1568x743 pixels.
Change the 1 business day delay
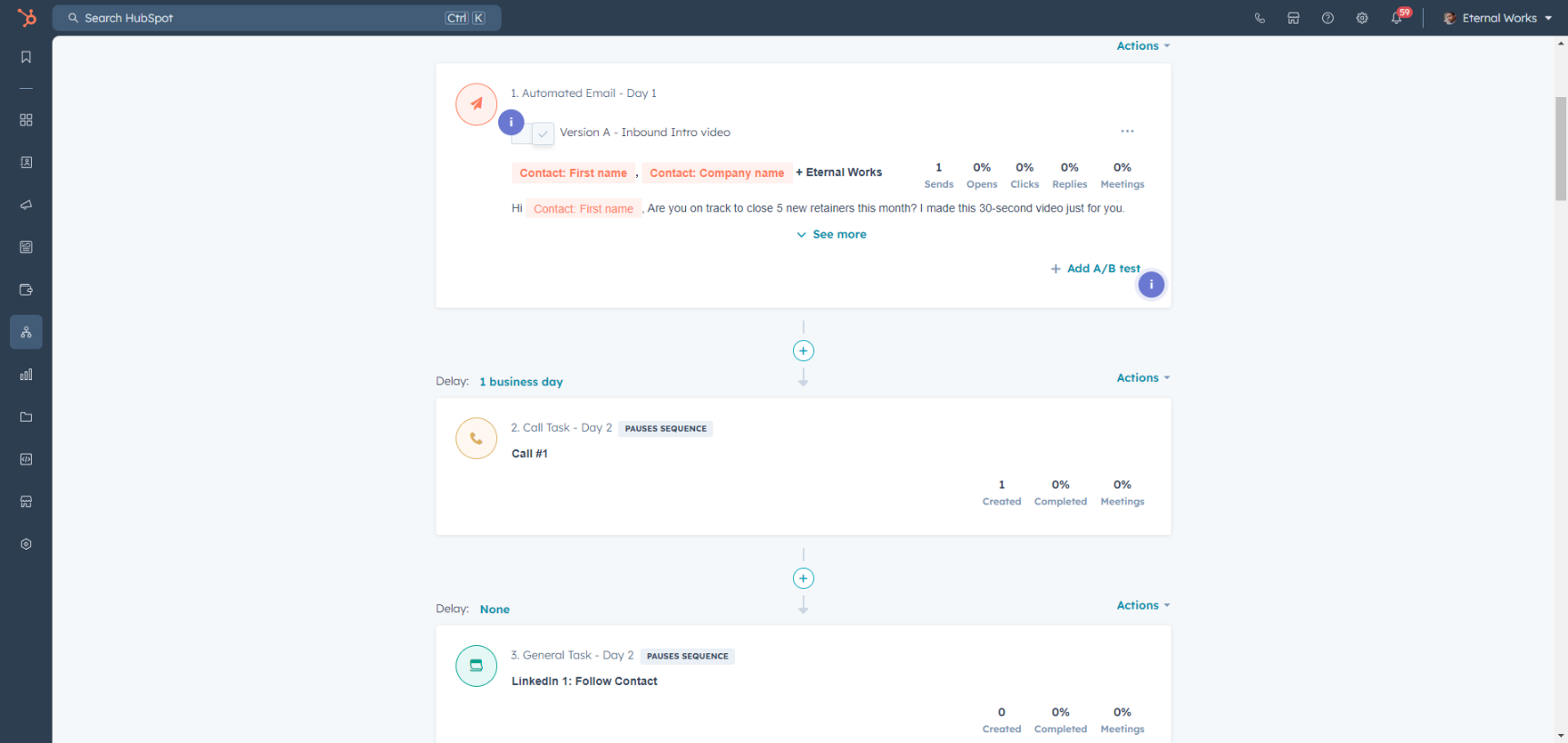click(521, 382)
